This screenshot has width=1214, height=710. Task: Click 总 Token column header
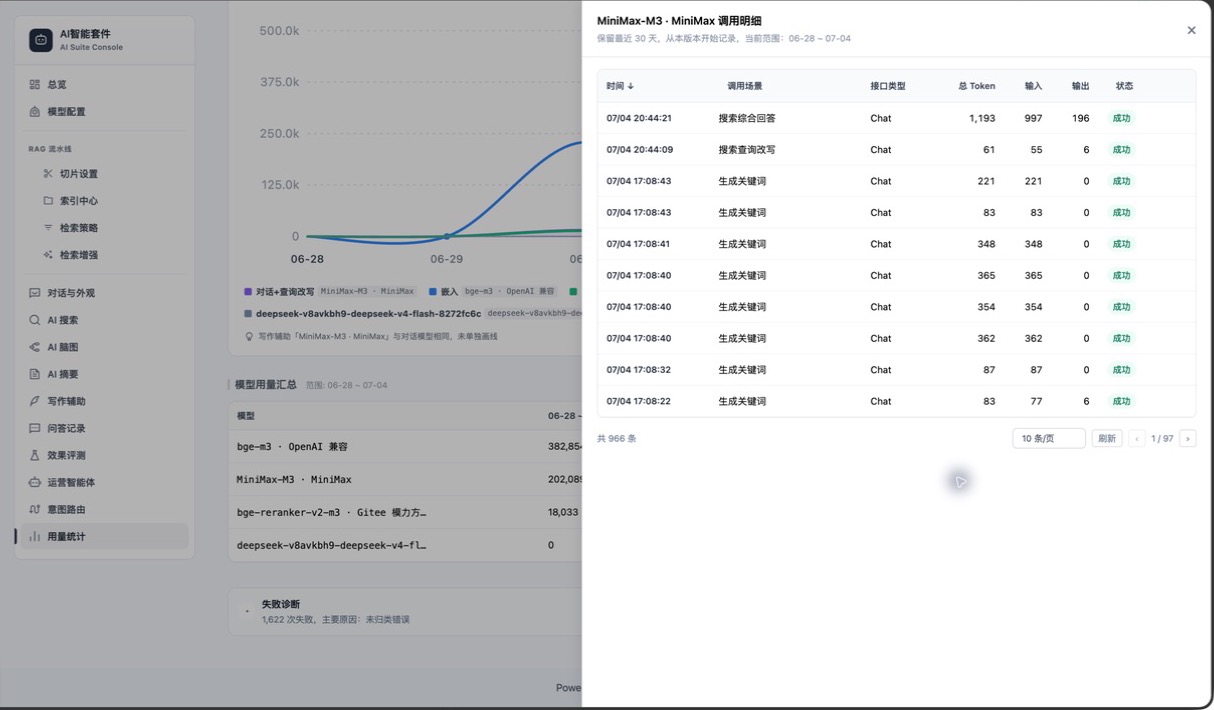(x=977, y=86)
